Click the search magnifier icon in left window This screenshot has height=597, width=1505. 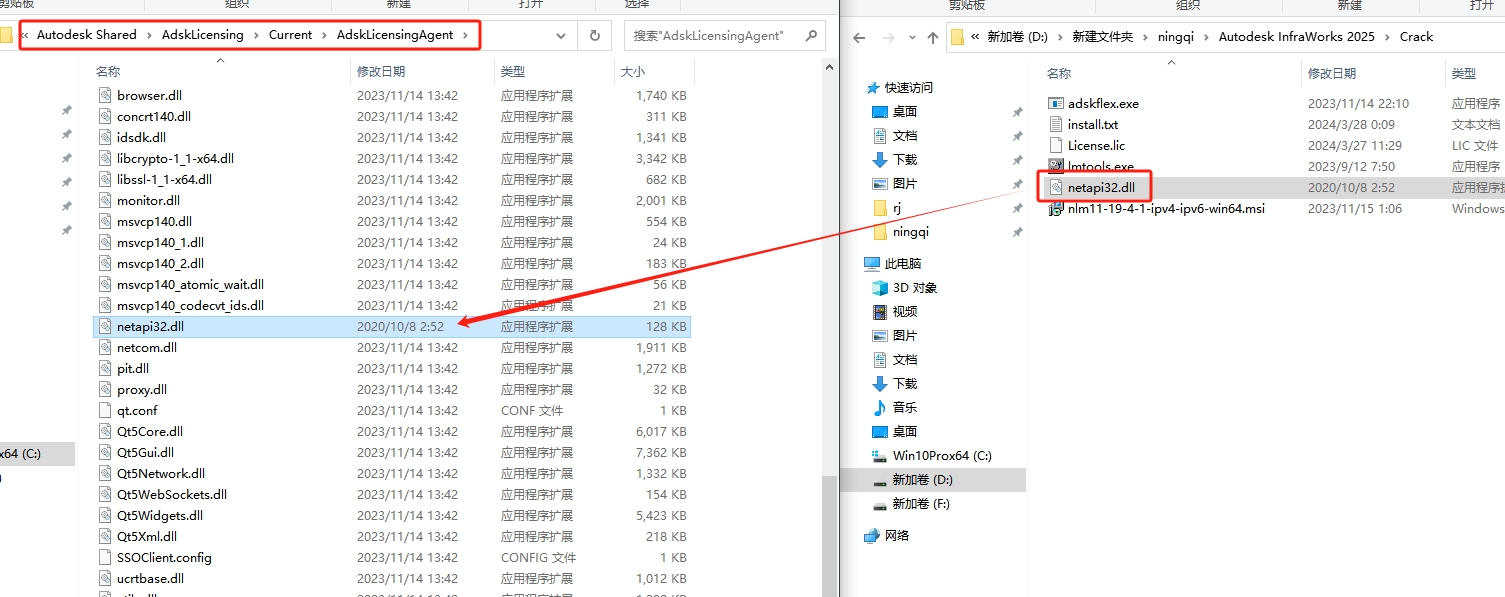coord(811,35)
